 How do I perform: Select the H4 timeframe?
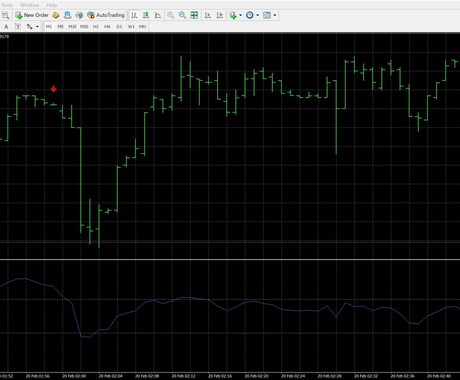[107, 27]
